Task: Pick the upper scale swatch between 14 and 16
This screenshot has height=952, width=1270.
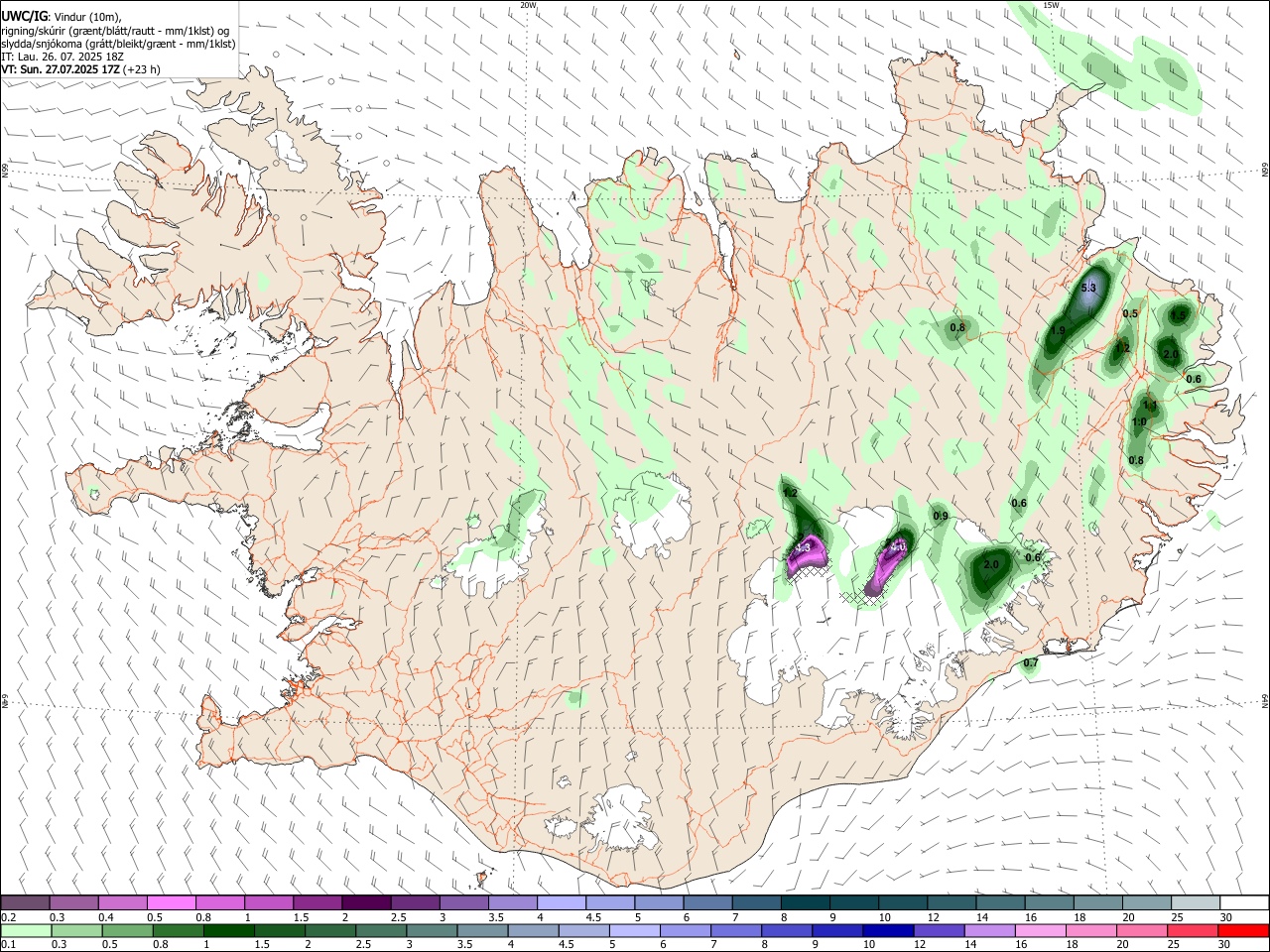Action: (x=1000, y=903)
